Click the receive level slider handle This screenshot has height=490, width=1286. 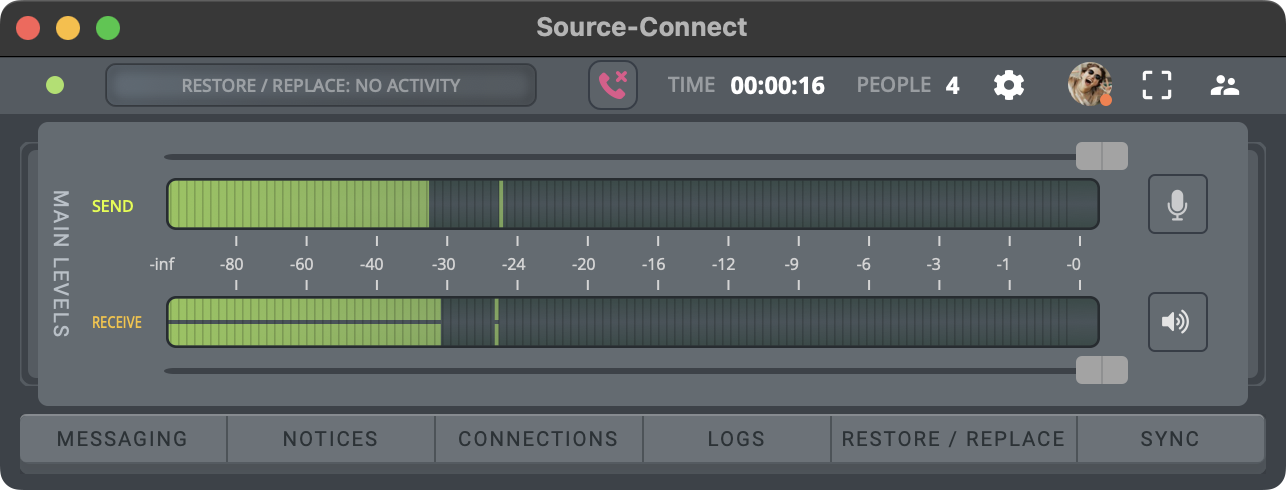1101,370
